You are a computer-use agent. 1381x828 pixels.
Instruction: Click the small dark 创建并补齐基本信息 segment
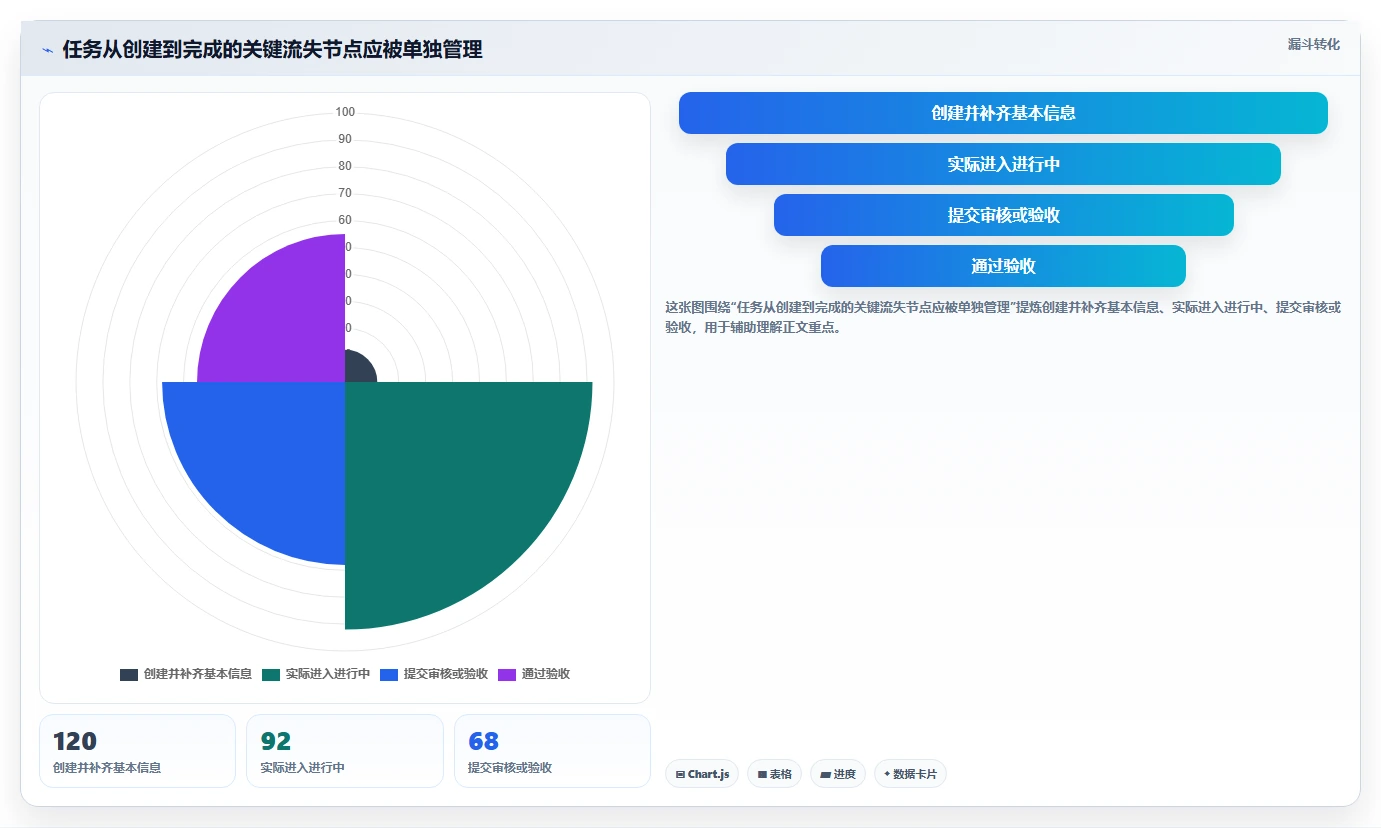tap(357, 369)
